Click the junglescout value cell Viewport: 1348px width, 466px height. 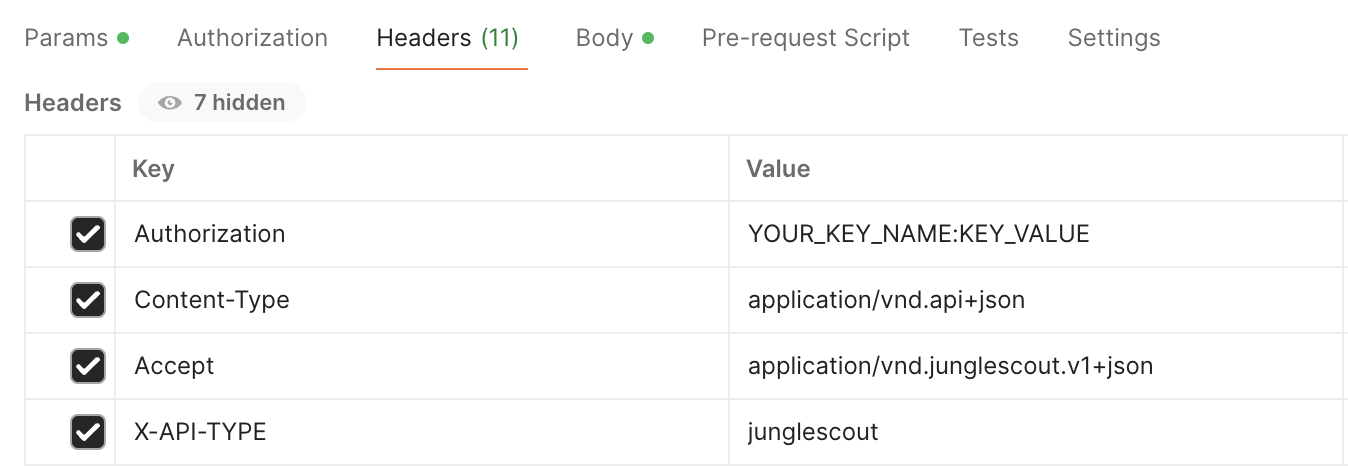click(x=1035, y=432)
